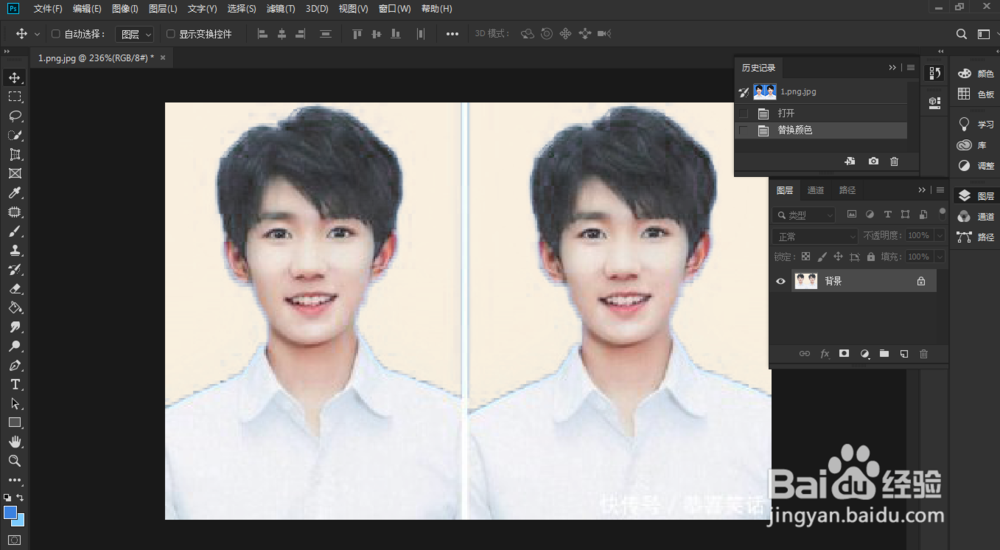Select the Smudge tool
The image size is (1000, 550).
pyautogui.click(x=15, y=327)
